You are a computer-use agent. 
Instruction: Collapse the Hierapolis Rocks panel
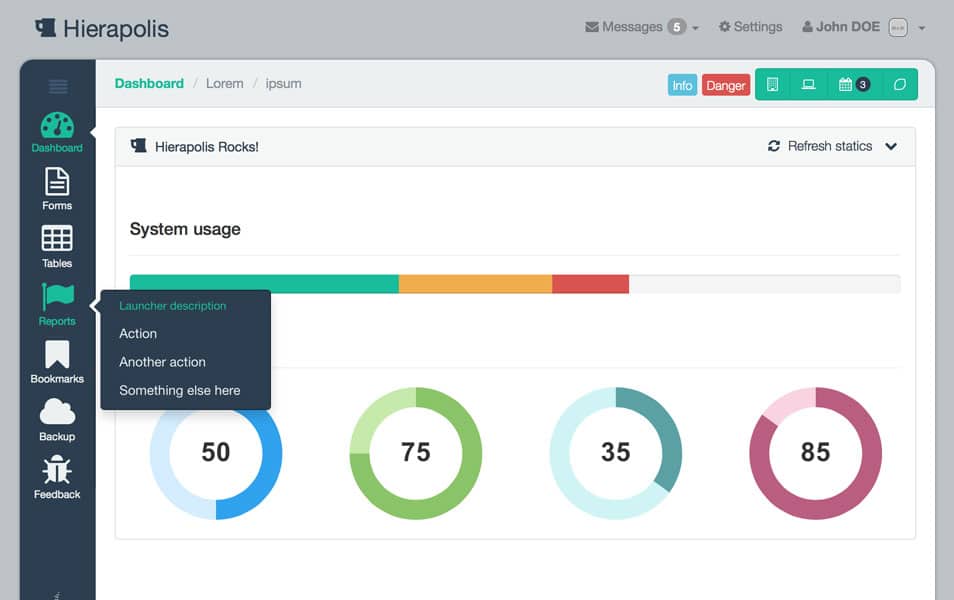pos(890,146)
